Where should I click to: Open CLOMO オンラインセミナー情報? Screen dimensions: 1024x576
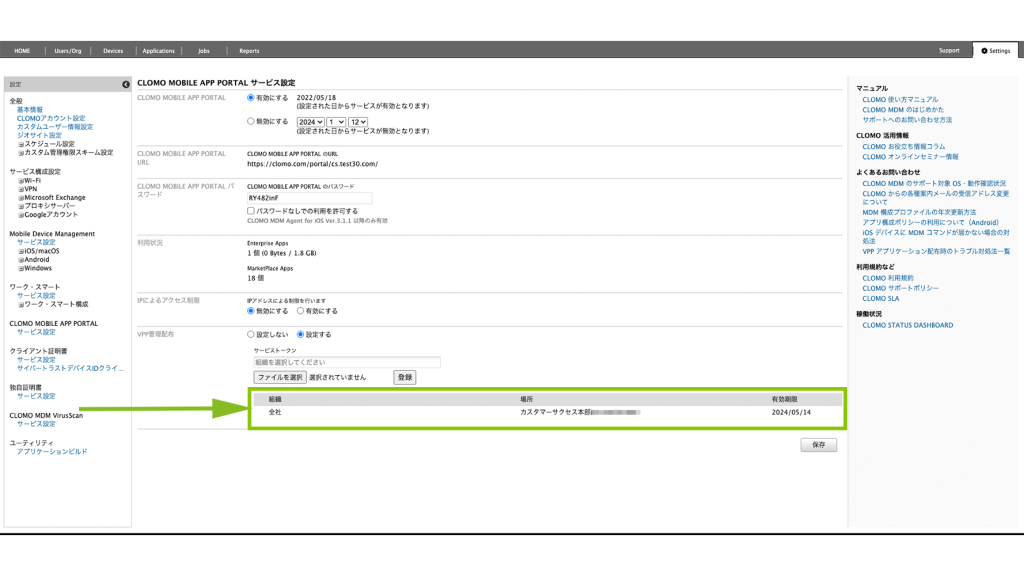[x=910, y=157]
